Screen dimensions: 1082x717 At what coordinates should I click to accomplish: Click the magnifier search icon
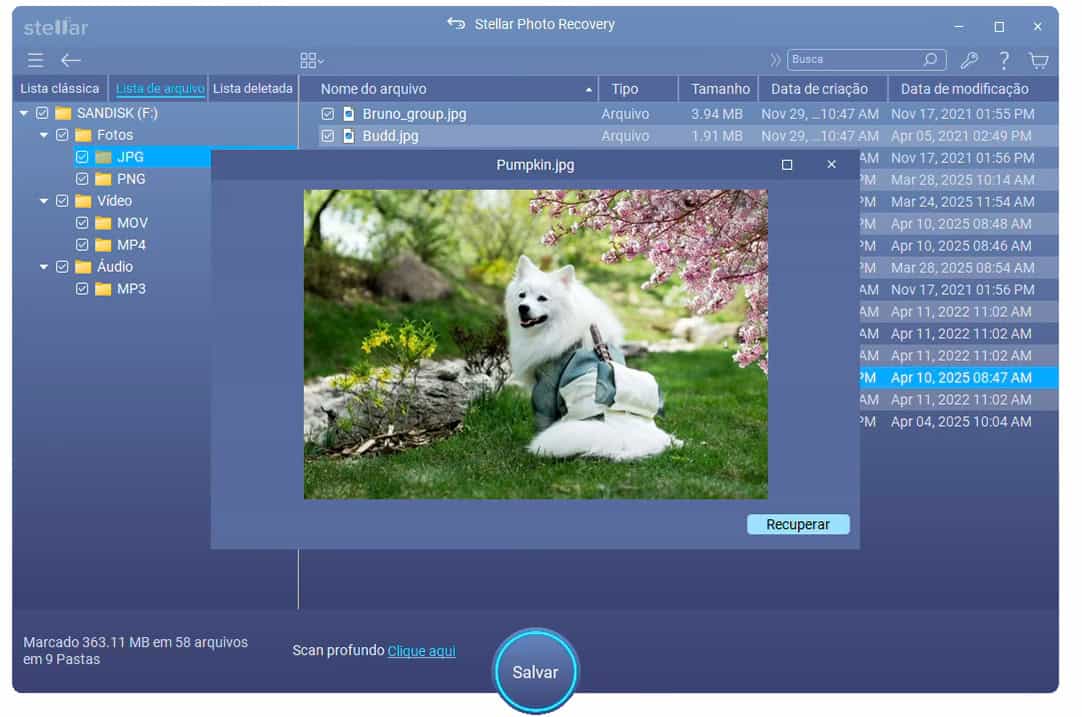[931, 60]
